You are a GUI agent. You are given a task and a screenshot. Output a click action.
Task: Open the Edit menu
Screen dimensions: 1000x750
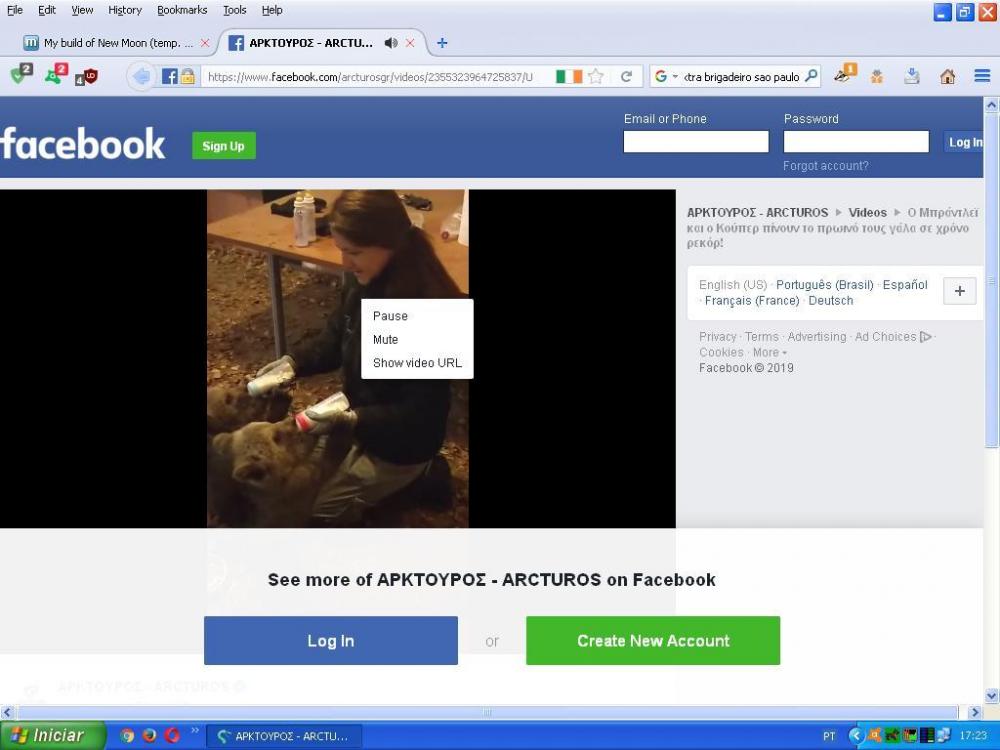tap(47, 10)
